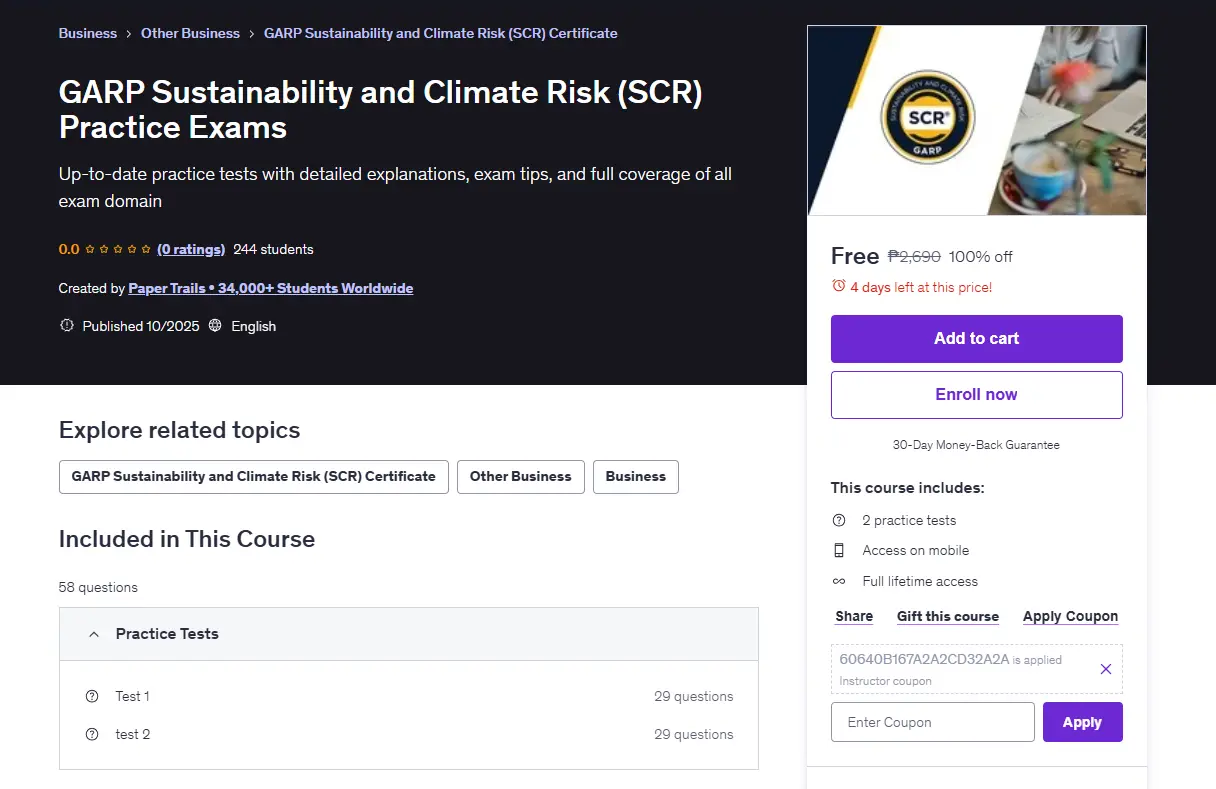Click 29 questions in Test 1 row

694,696
